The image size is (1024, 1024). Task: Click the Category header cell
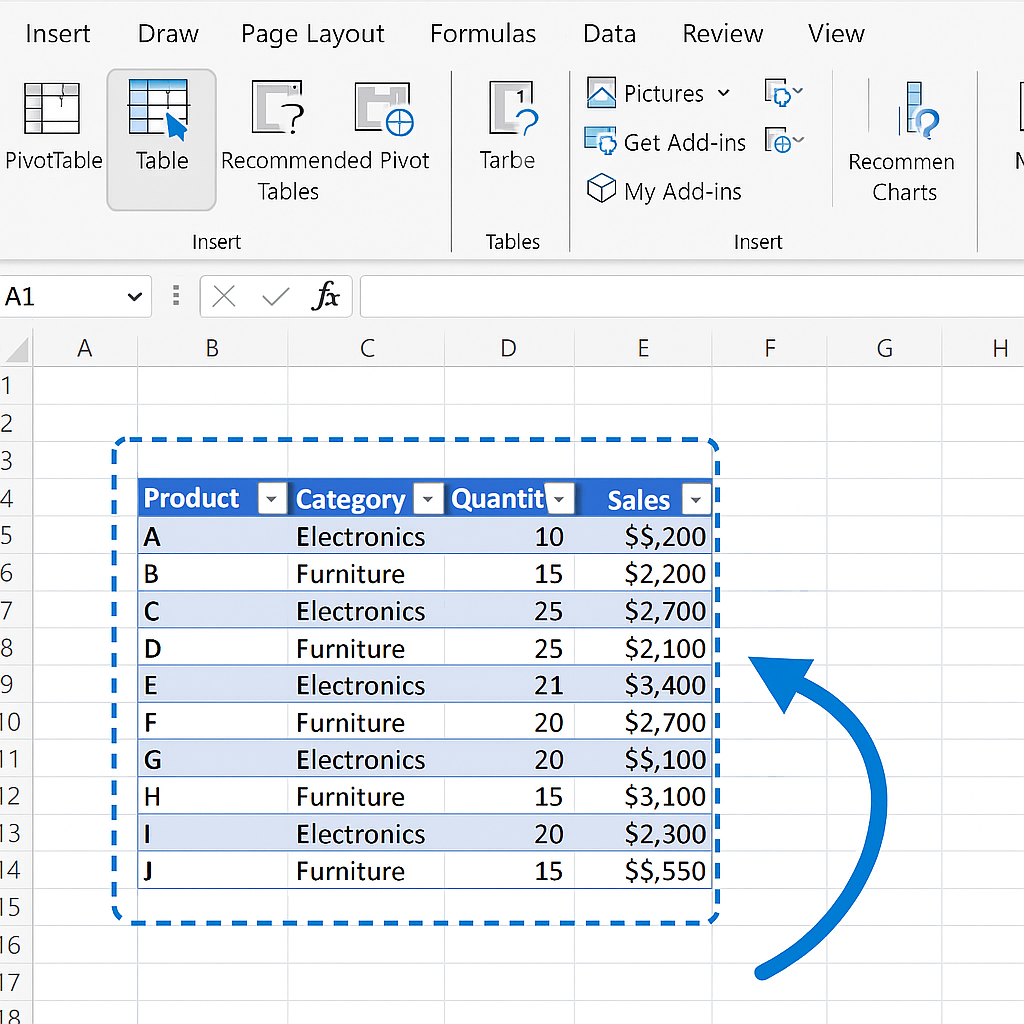click(x=366, y=498)
